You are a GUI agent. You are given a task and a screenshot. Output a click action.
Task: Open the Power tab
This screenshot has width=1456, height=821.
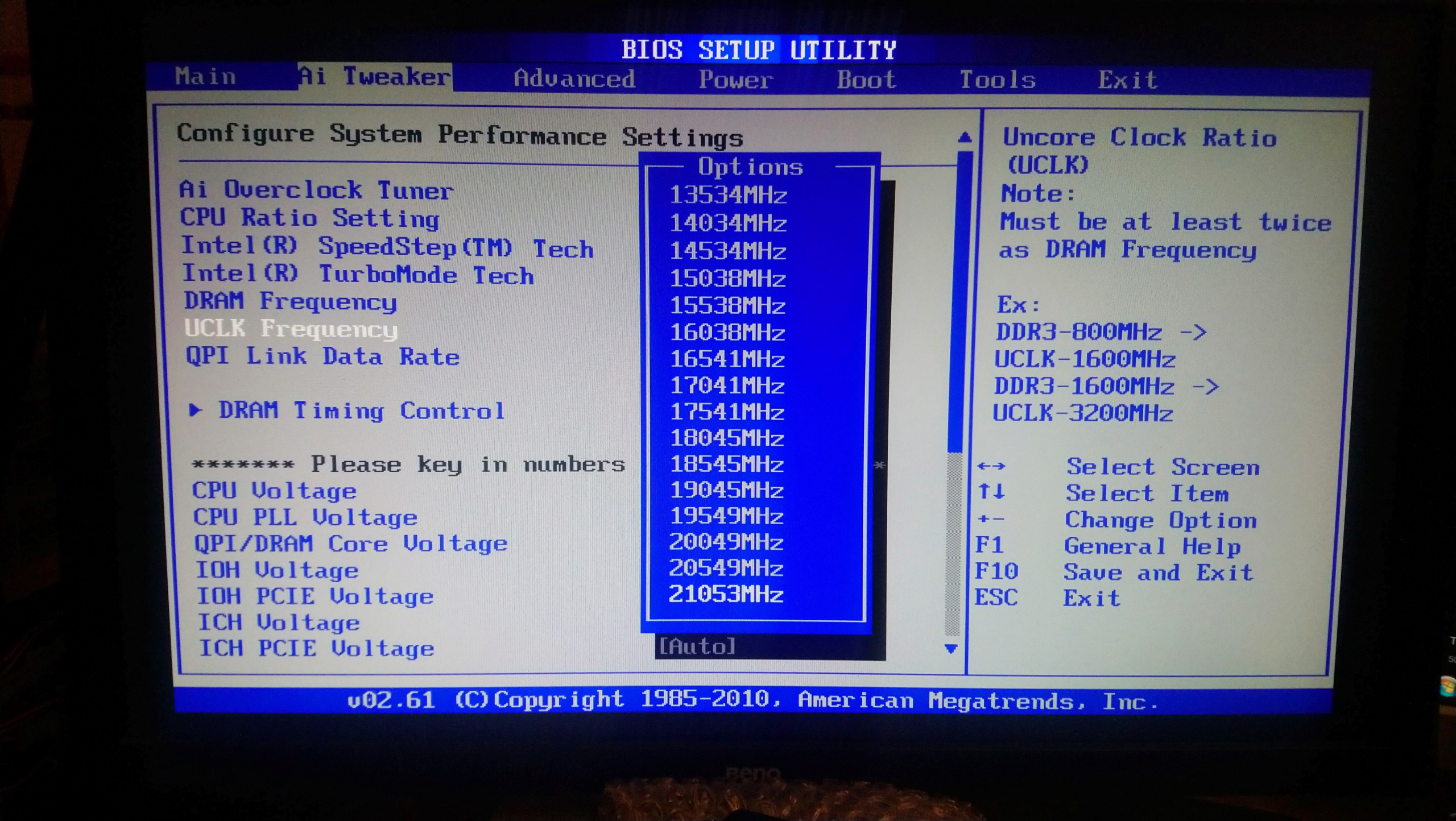(x=735, y=80)
